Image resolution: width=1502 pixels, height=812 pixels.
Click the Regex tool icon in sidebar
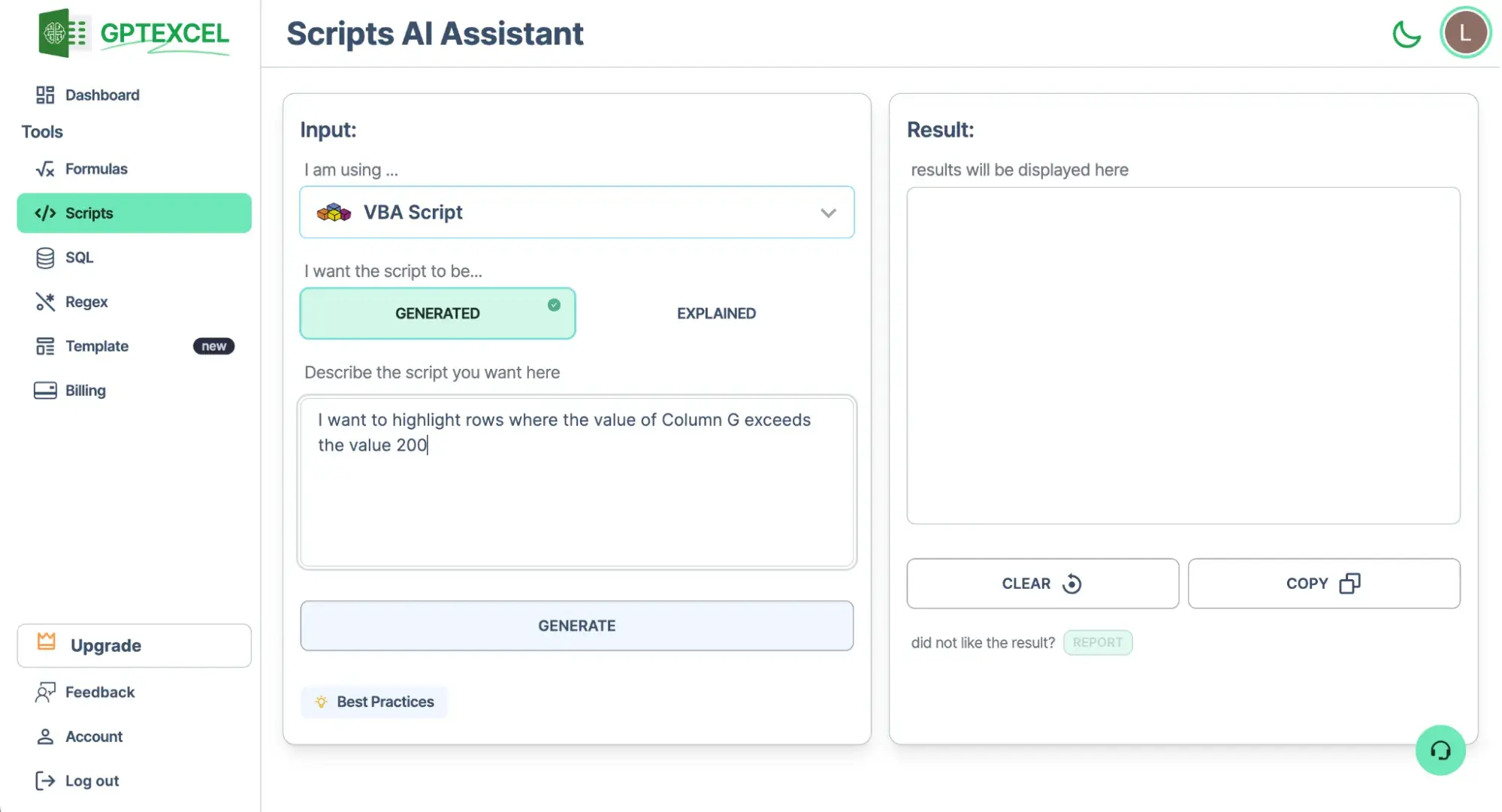click(44, 301)
